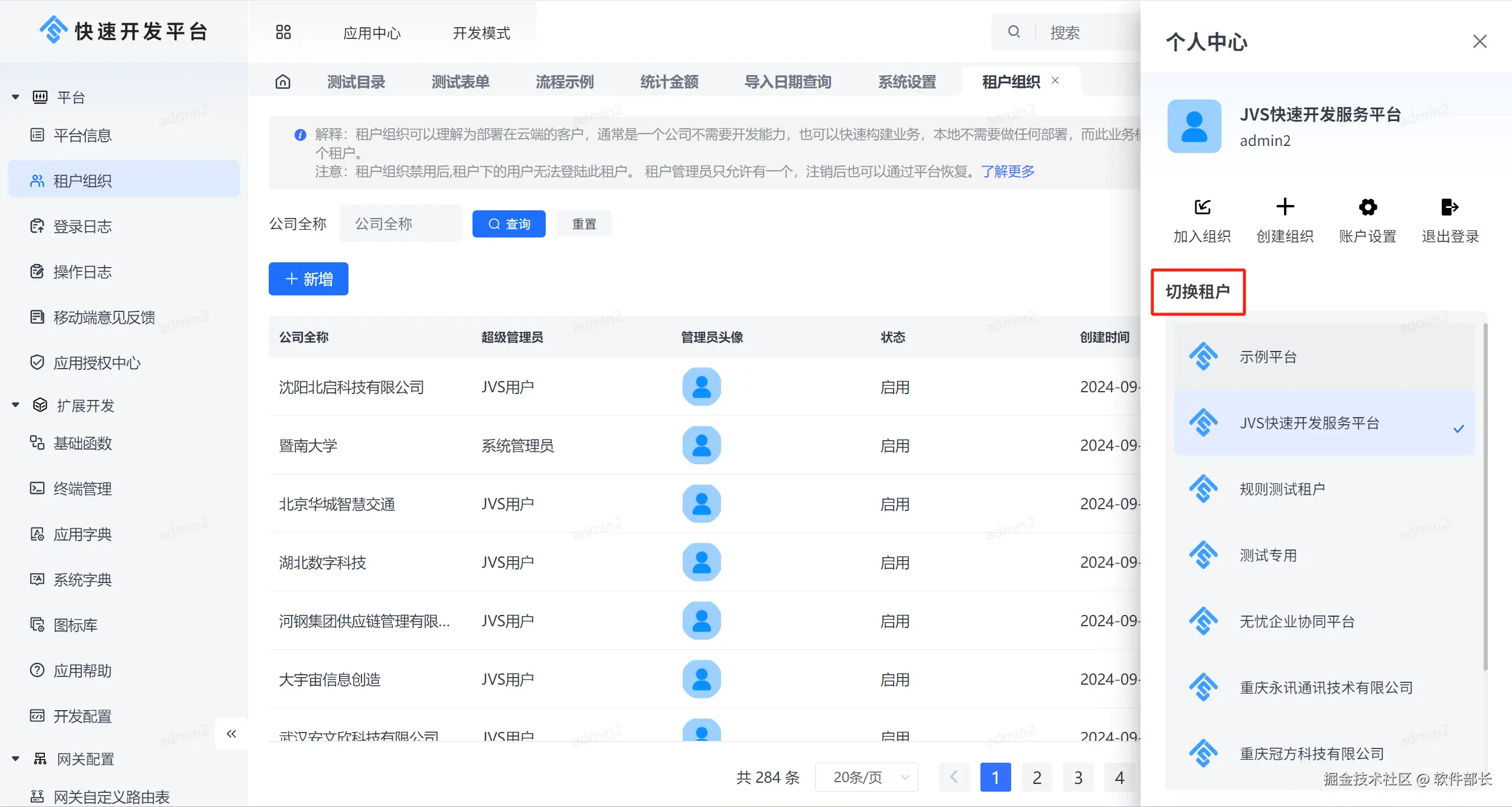Collapse the sidebar with the double-chevron icon
This screenshot has height=807, width=1512.
[232, 734]
